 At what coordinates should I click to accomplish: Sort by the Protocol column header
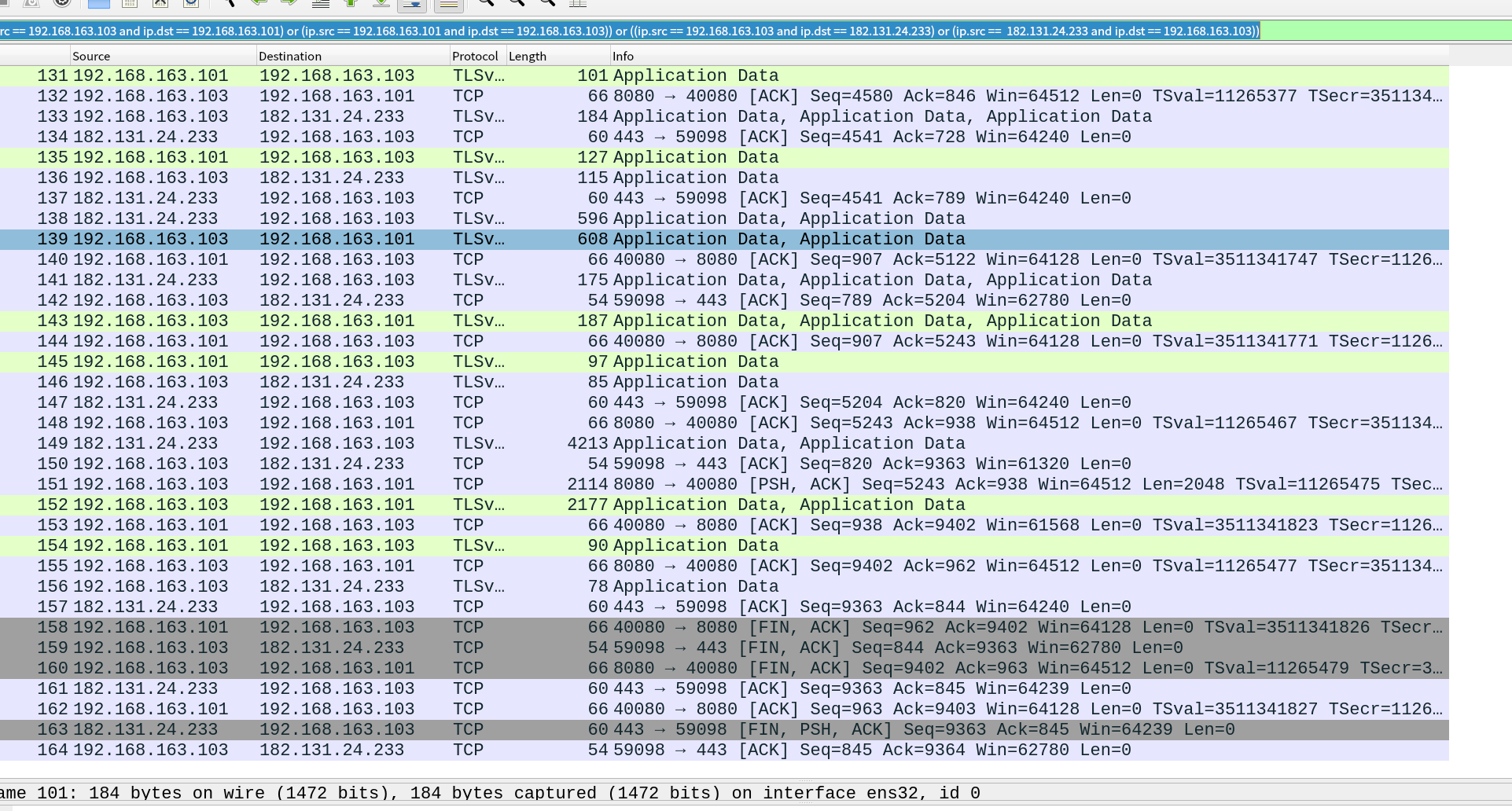coord(475,57)
